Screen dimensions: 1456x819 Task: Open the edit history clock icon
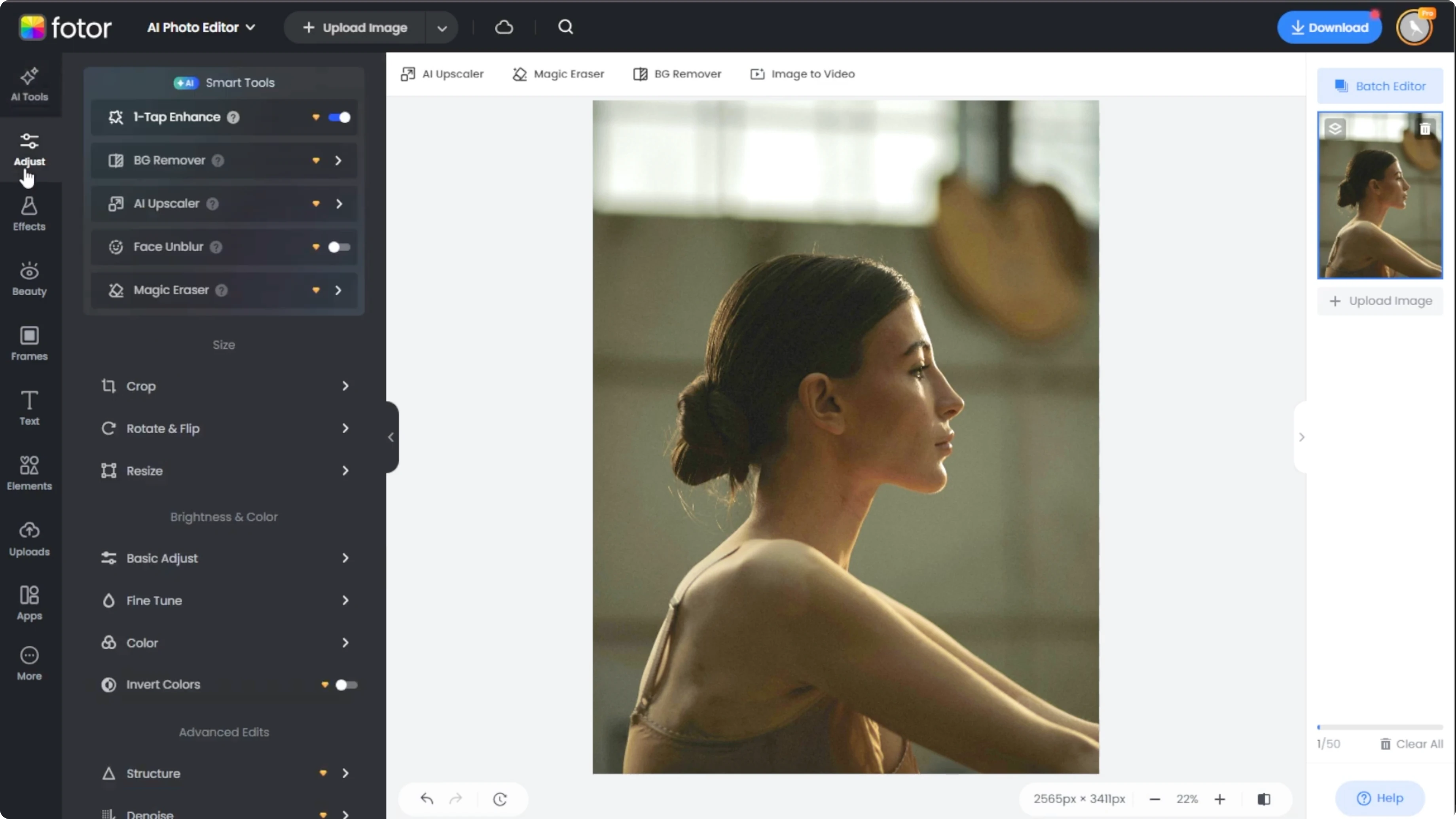tap(500, 799)
